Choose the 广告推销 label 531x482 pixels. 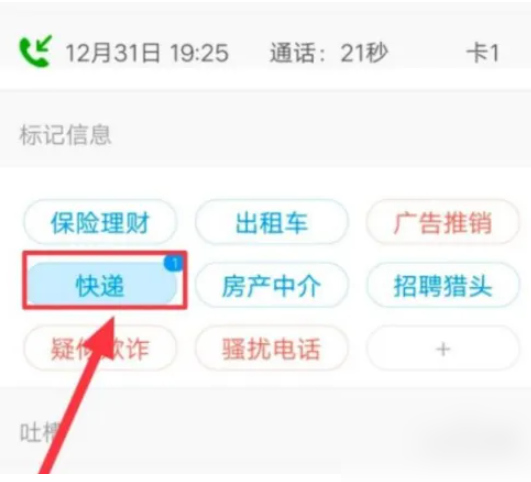click(x=443, y=222)
